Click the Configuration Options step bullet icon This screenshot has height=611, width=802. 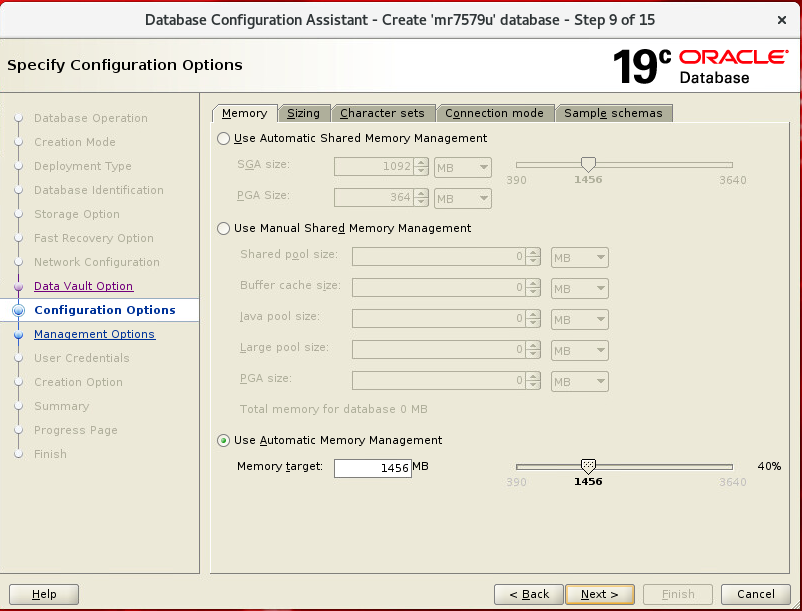click(18, 310)
